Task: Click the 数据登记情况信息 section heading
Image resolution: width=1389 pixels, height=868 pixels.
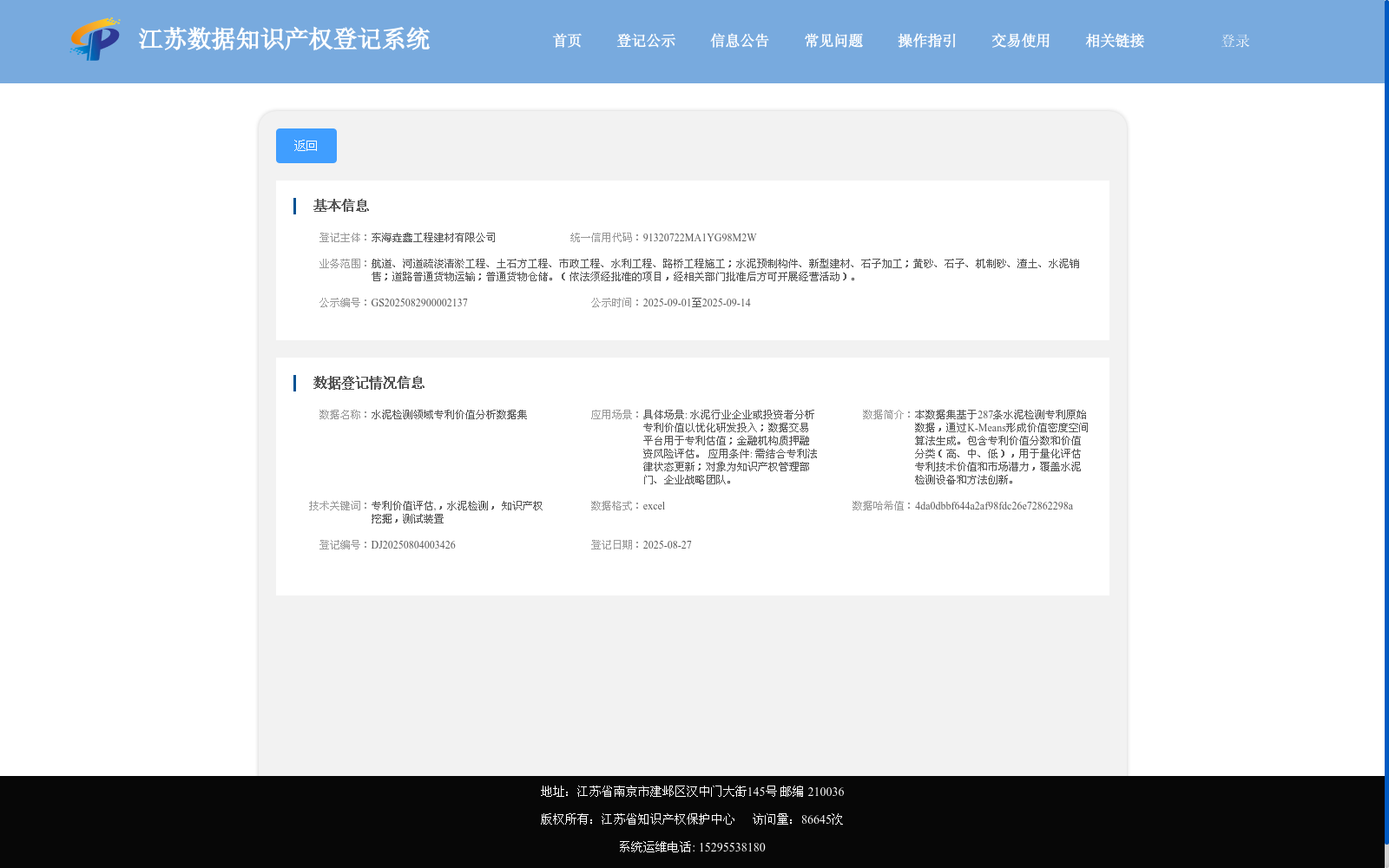Action: click(x=369, y=383)
